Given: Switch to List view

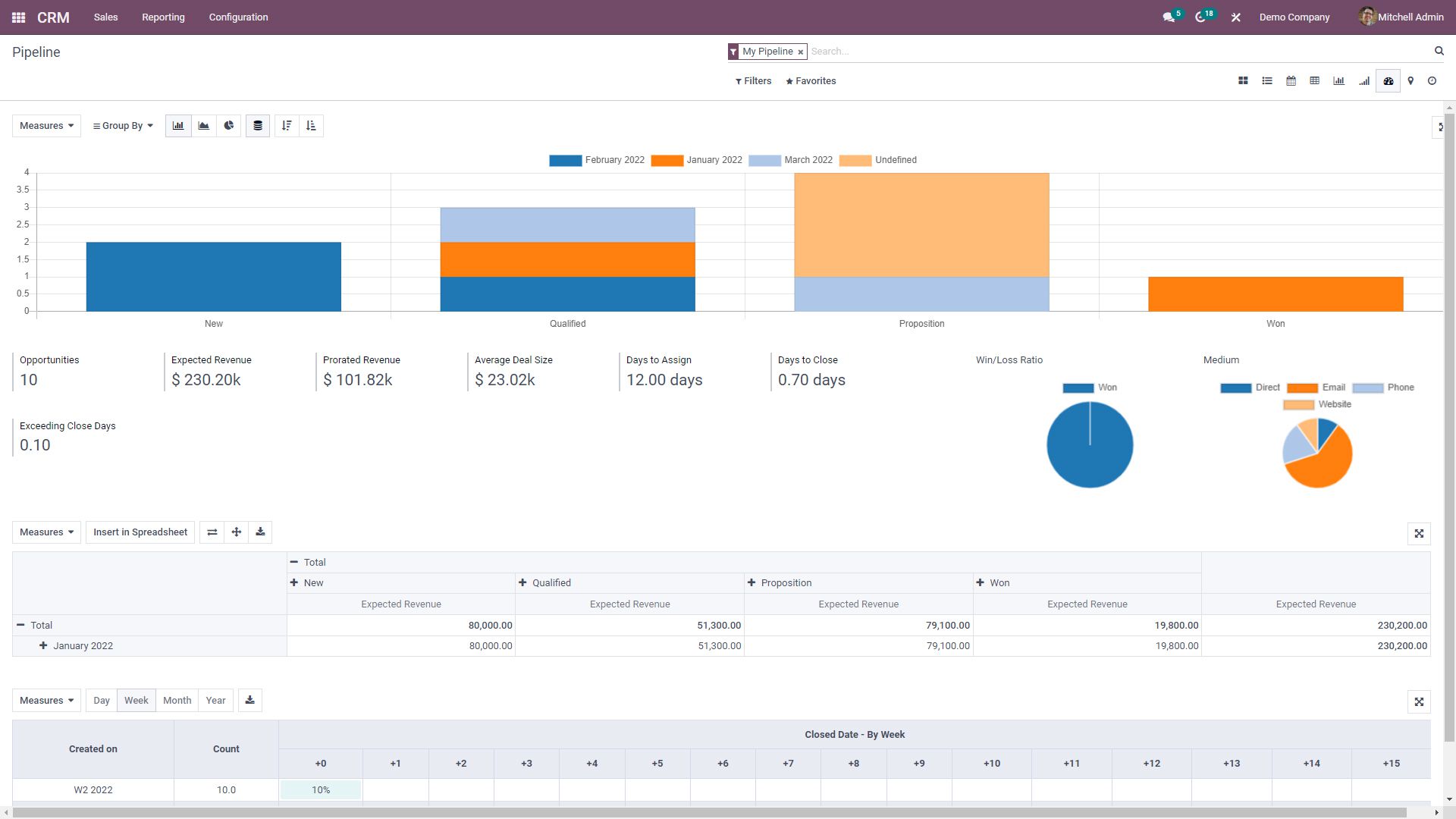Looking at the screenshot, I should (x=1267, y=81).
